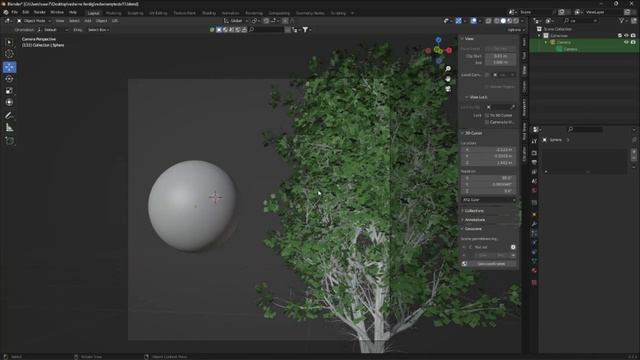Toggle viewport gizmos button

coord(458,20)
